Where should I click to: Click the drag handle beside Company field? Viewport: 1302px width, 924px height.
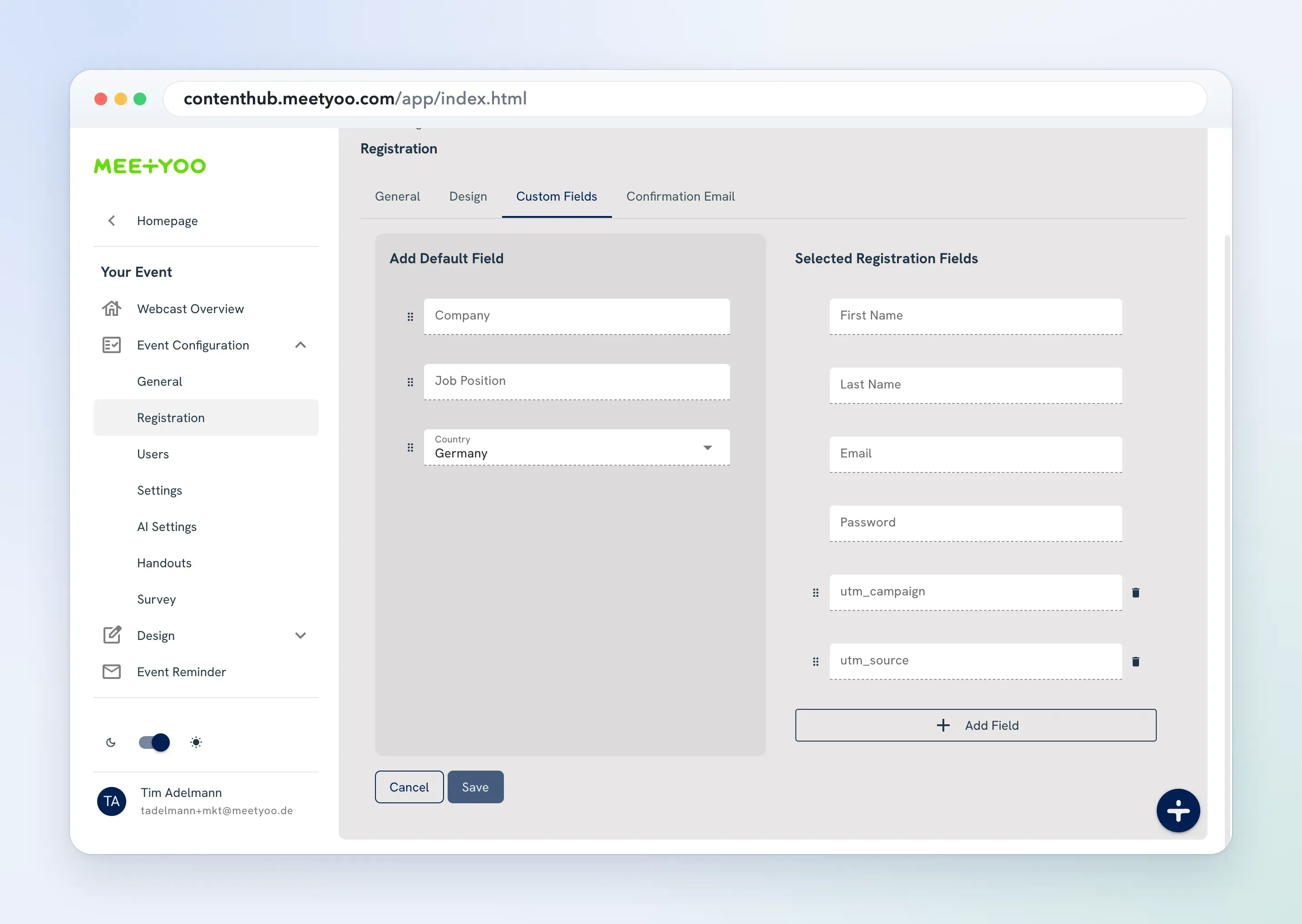pos(410,317)
